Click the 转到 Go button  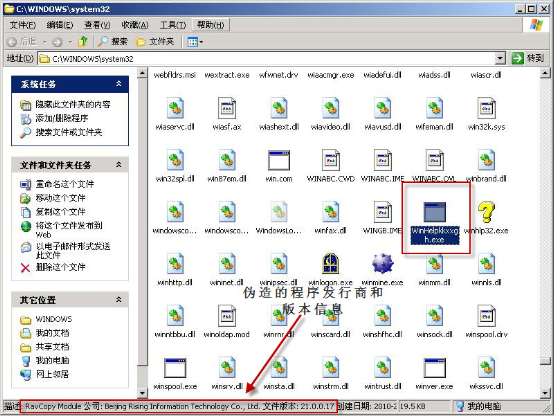[528, 58]
